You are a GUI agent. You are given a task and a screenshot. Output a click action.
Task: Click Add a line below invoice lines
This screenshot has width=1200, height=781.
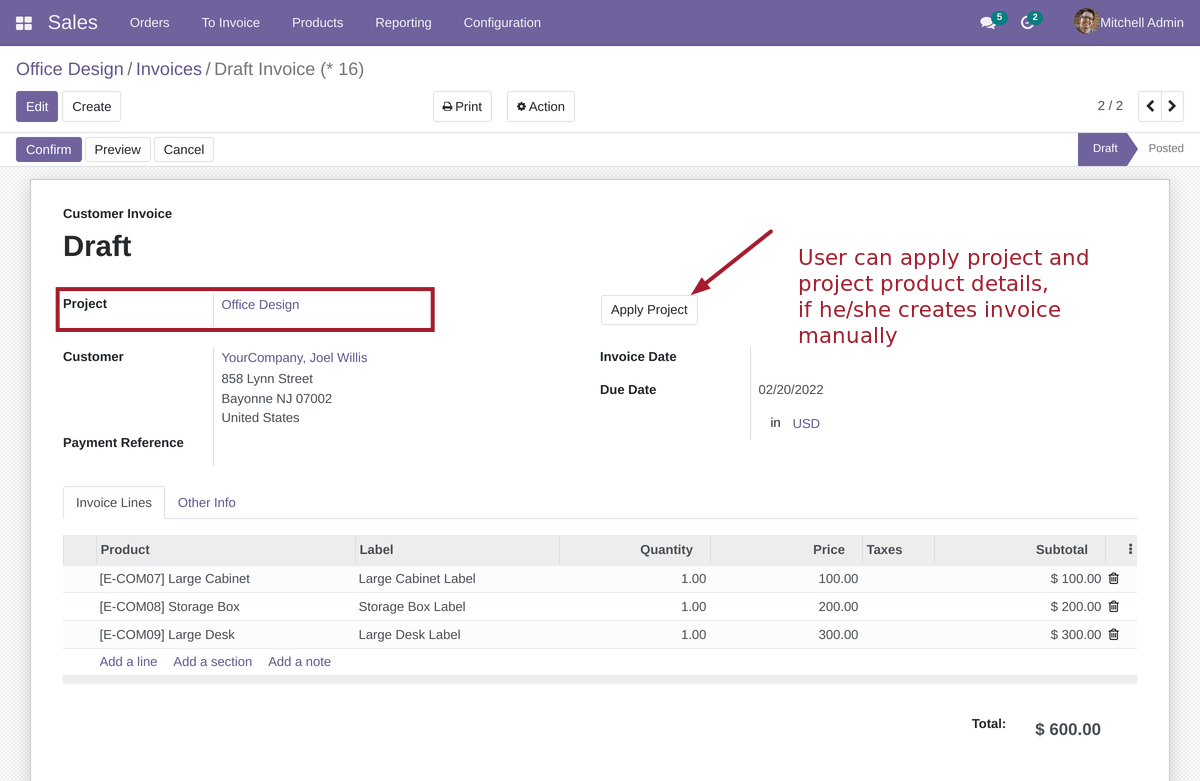click(128, 661)
